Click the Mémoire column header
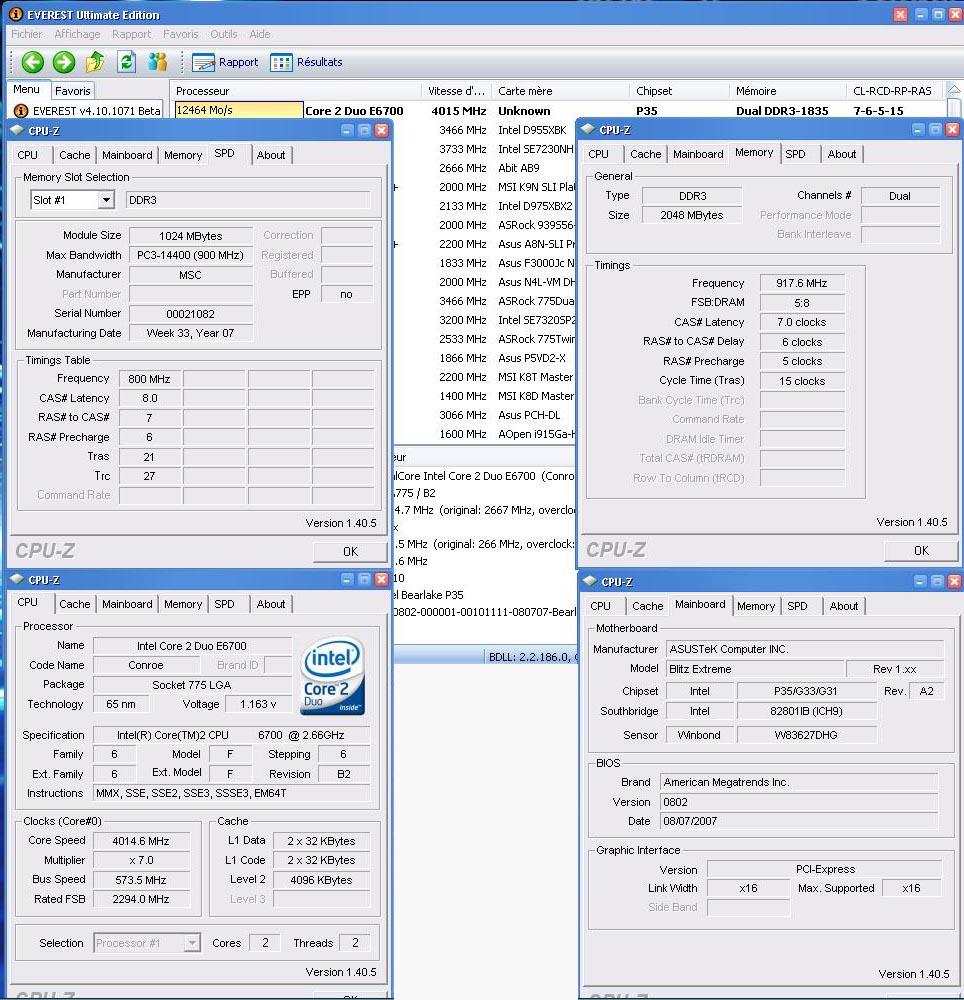The height and width of the screenshot is (1000, 964). point(787,91)
